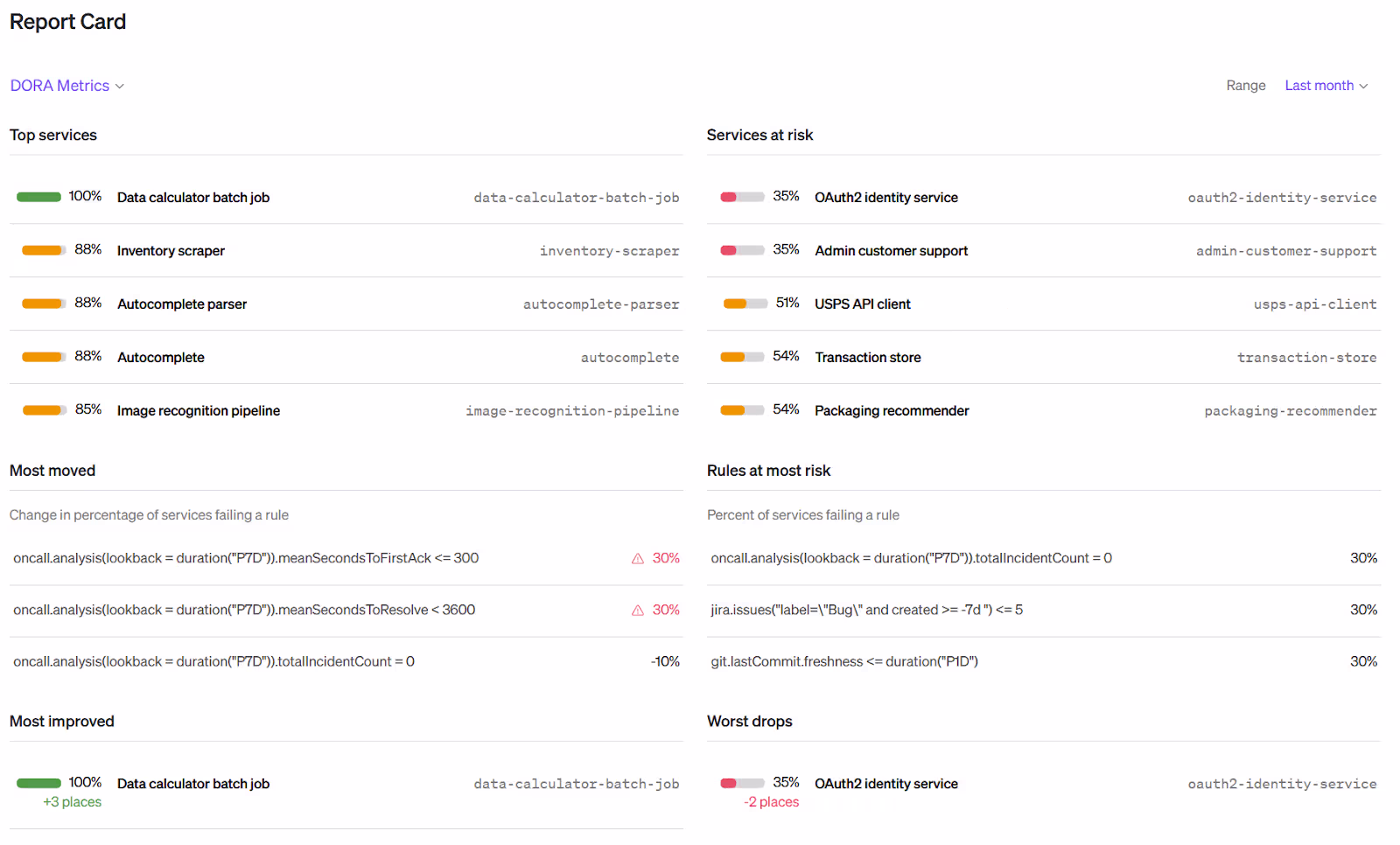Image resolution: width=1400 pixels, height=845 pixels.
Task: Open Transaction store service
Action: (867, 358)
